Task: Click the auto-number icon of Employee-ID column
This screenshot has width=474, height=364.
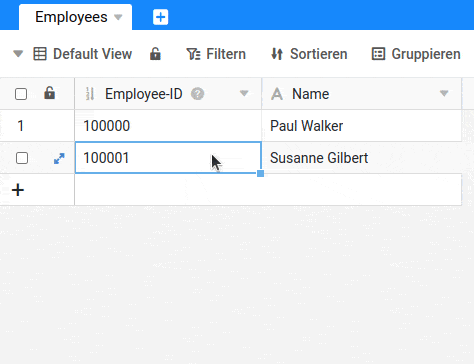Action: click(90, 94)
